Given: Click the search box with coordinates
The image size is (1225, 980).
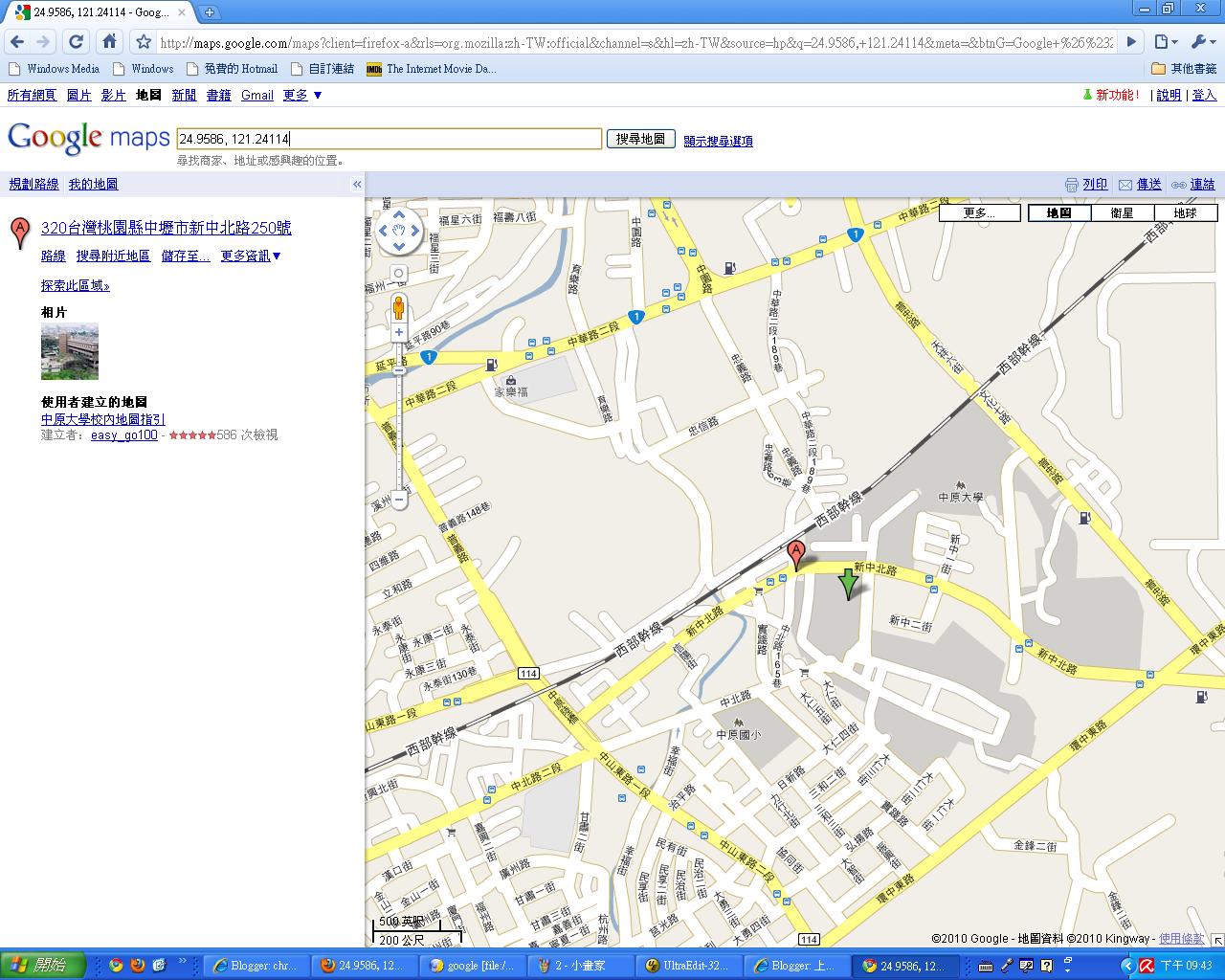Looking at the screenshot, I should click(x=390, y=139).
